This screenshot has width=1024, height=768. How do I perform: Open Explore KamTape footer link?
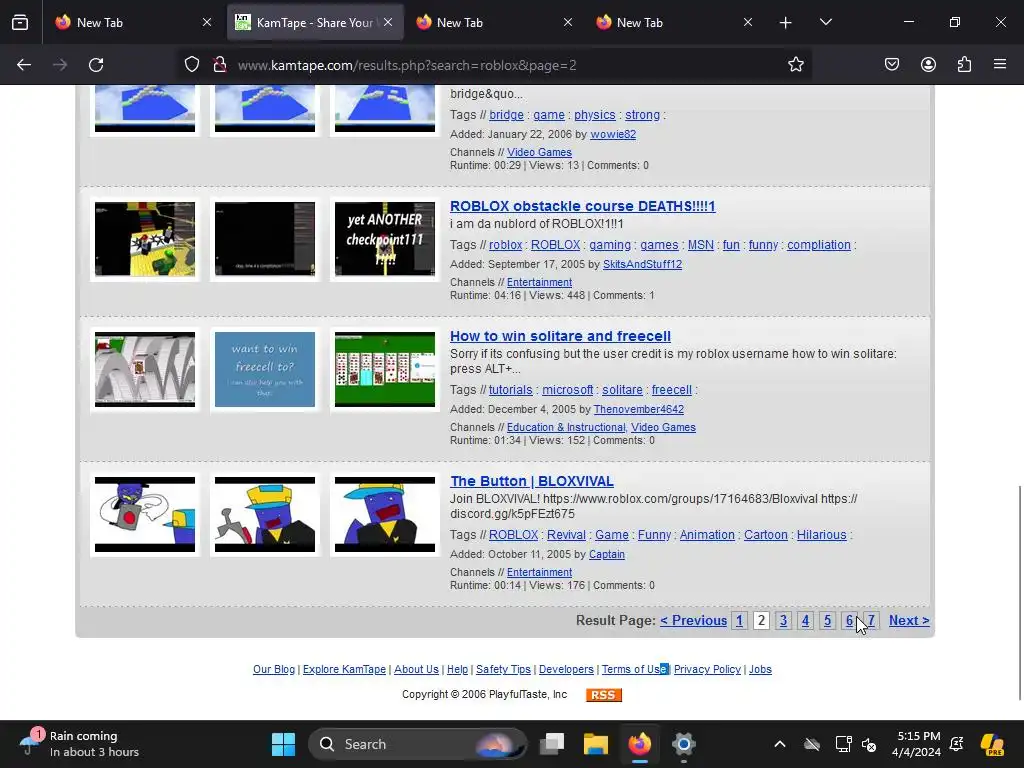344,669
